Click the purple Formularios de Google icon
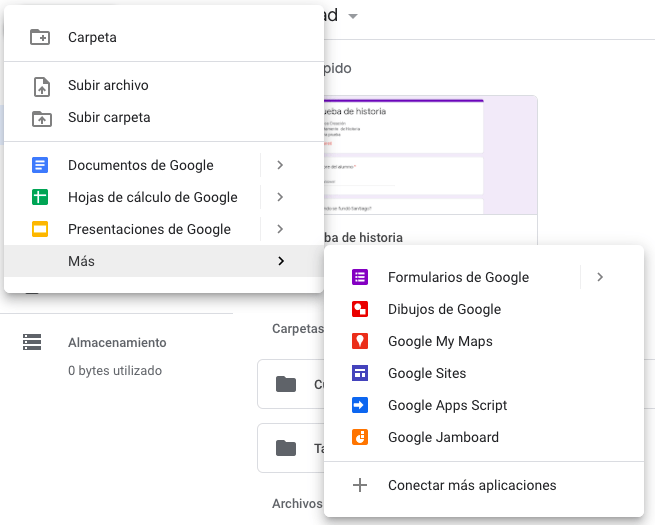Viewport: 655px width, 525px height. (360, 277)
